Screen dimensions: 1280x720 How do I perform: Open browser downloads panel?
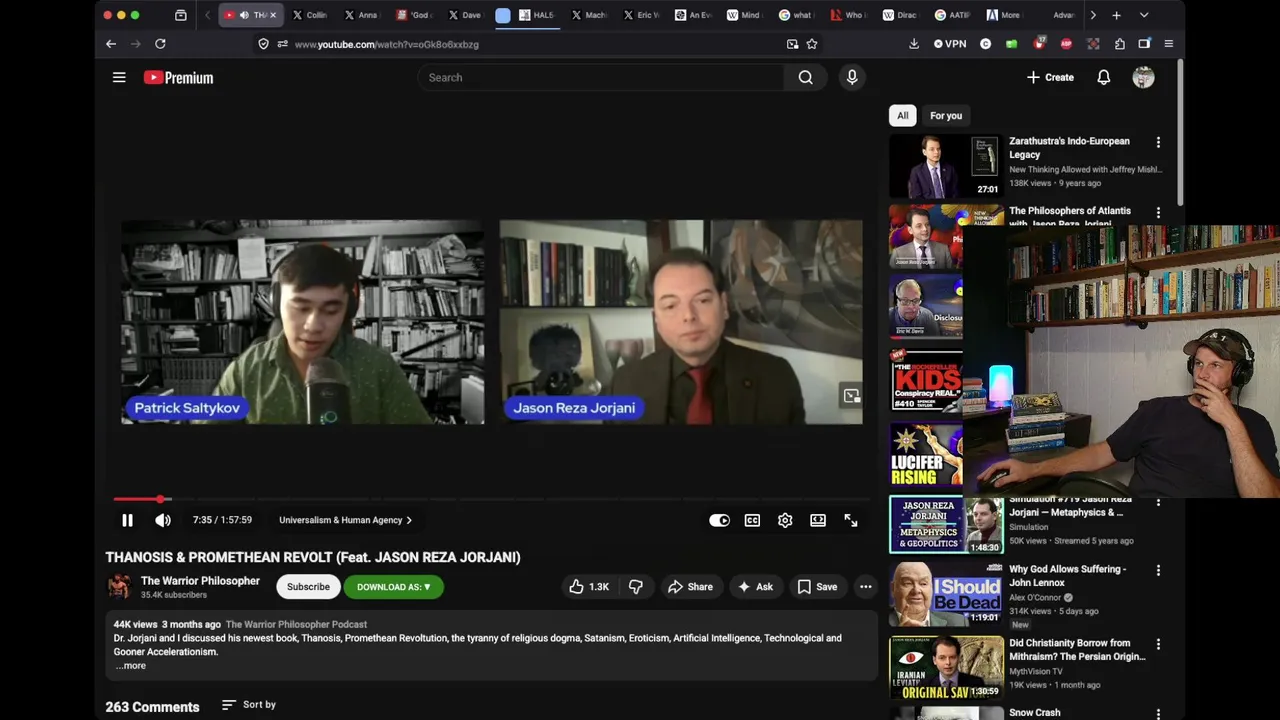[x=914, y=44]
